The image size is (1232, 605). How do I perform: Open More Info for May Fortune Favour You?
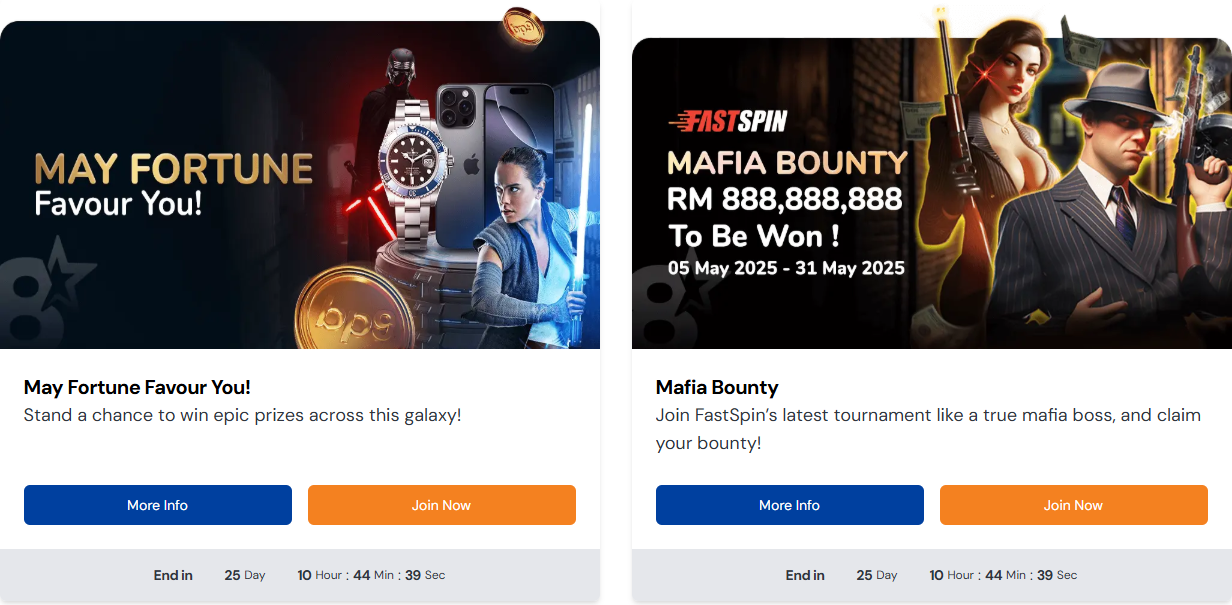(x=158, y=505)
